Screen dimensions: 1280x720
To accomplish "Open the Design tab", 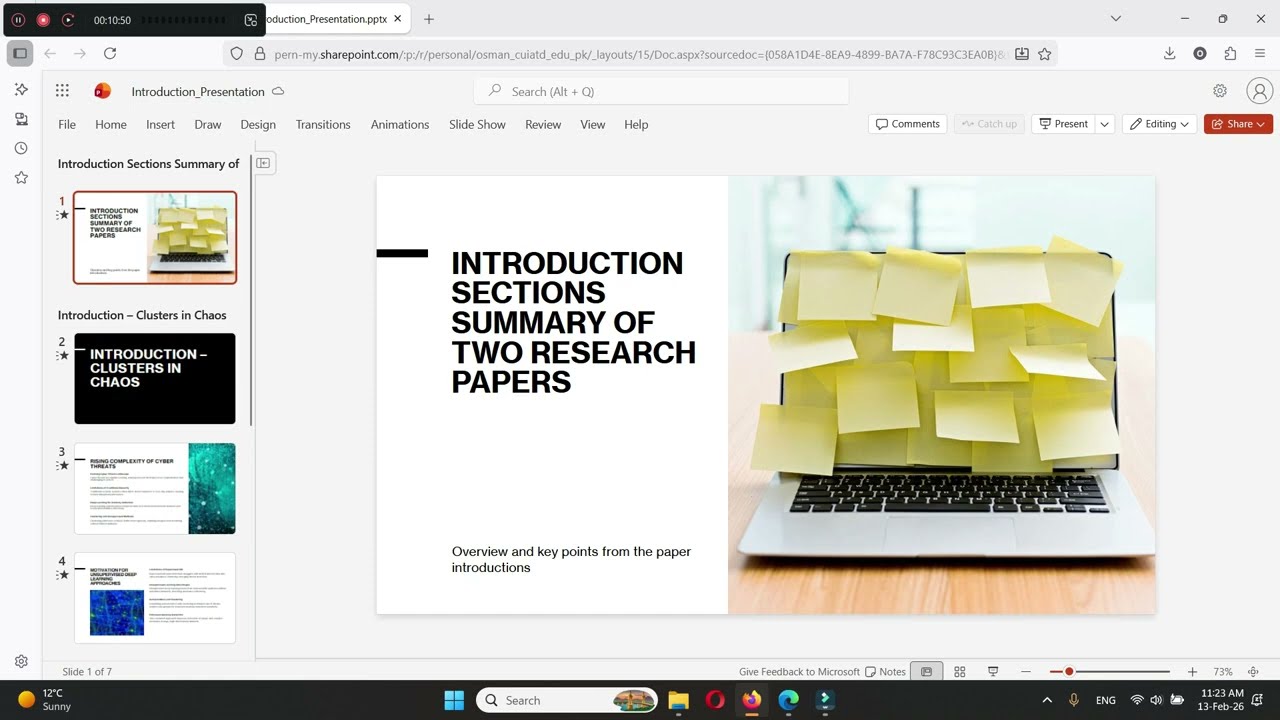I will tap(258, 124).
